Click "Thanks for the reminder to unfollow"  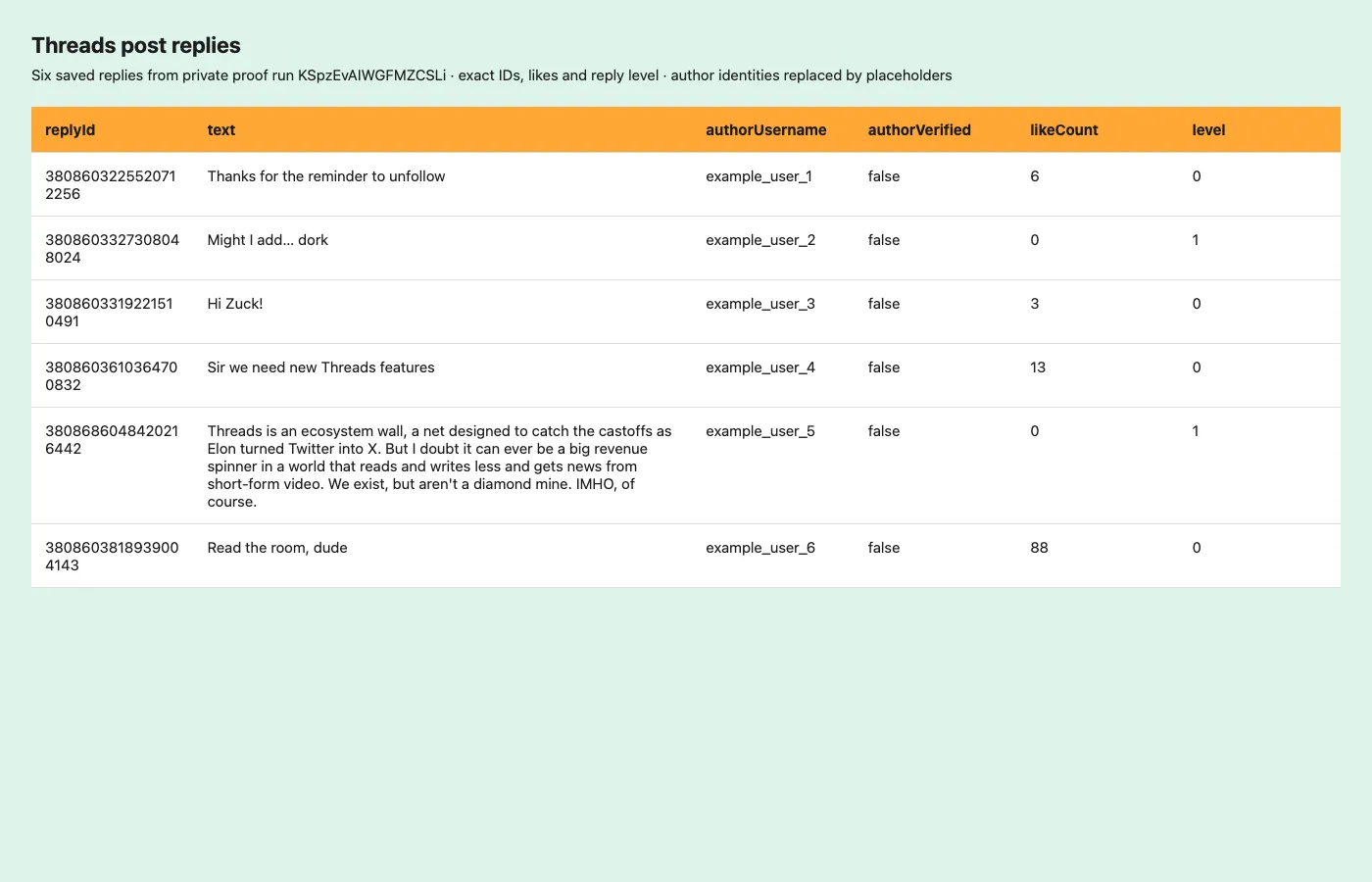(326, 176)
